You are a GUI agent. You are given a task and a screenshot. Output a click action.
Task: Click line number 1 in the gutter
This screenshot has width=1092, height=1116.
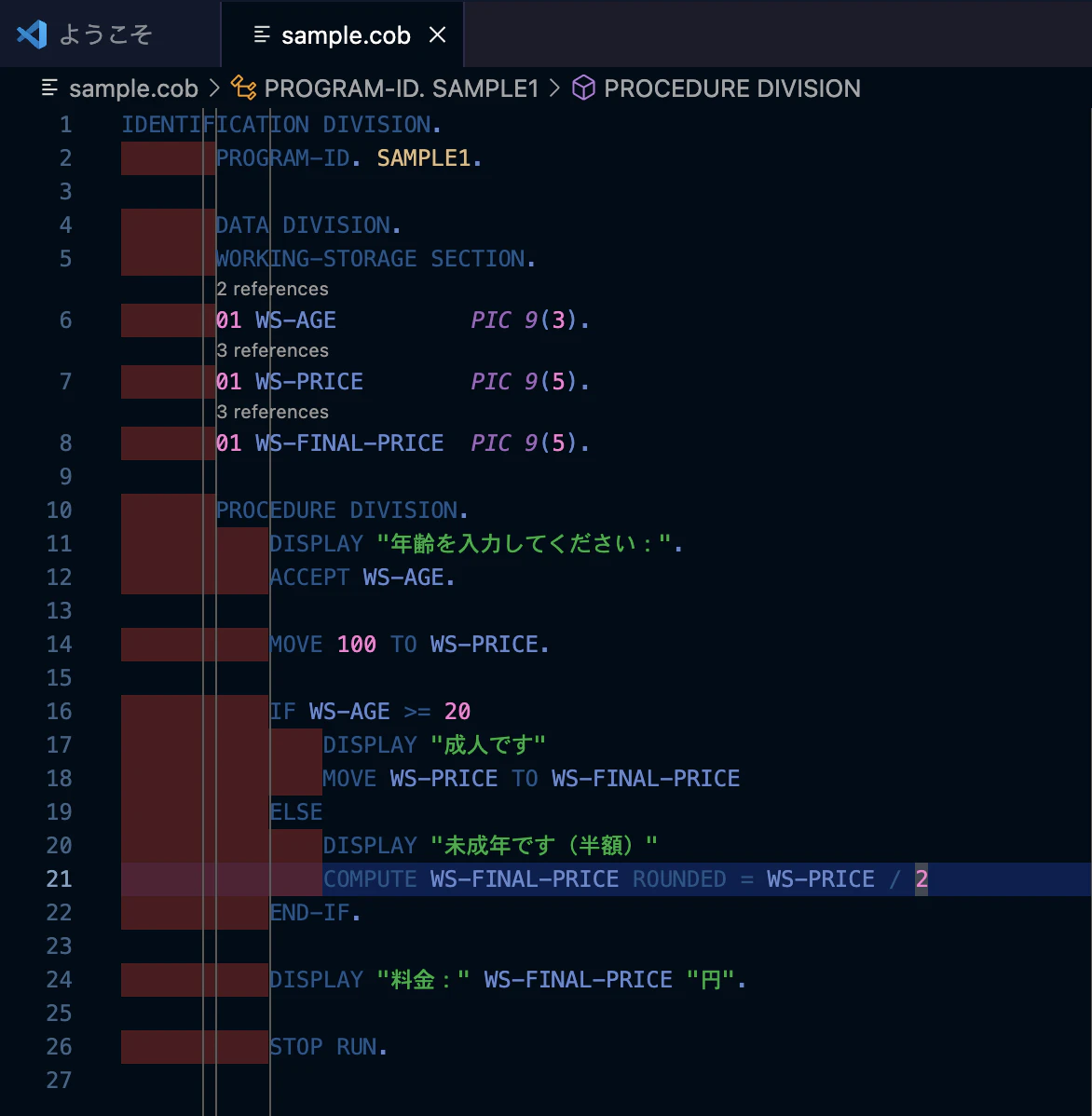coord(65,125)
